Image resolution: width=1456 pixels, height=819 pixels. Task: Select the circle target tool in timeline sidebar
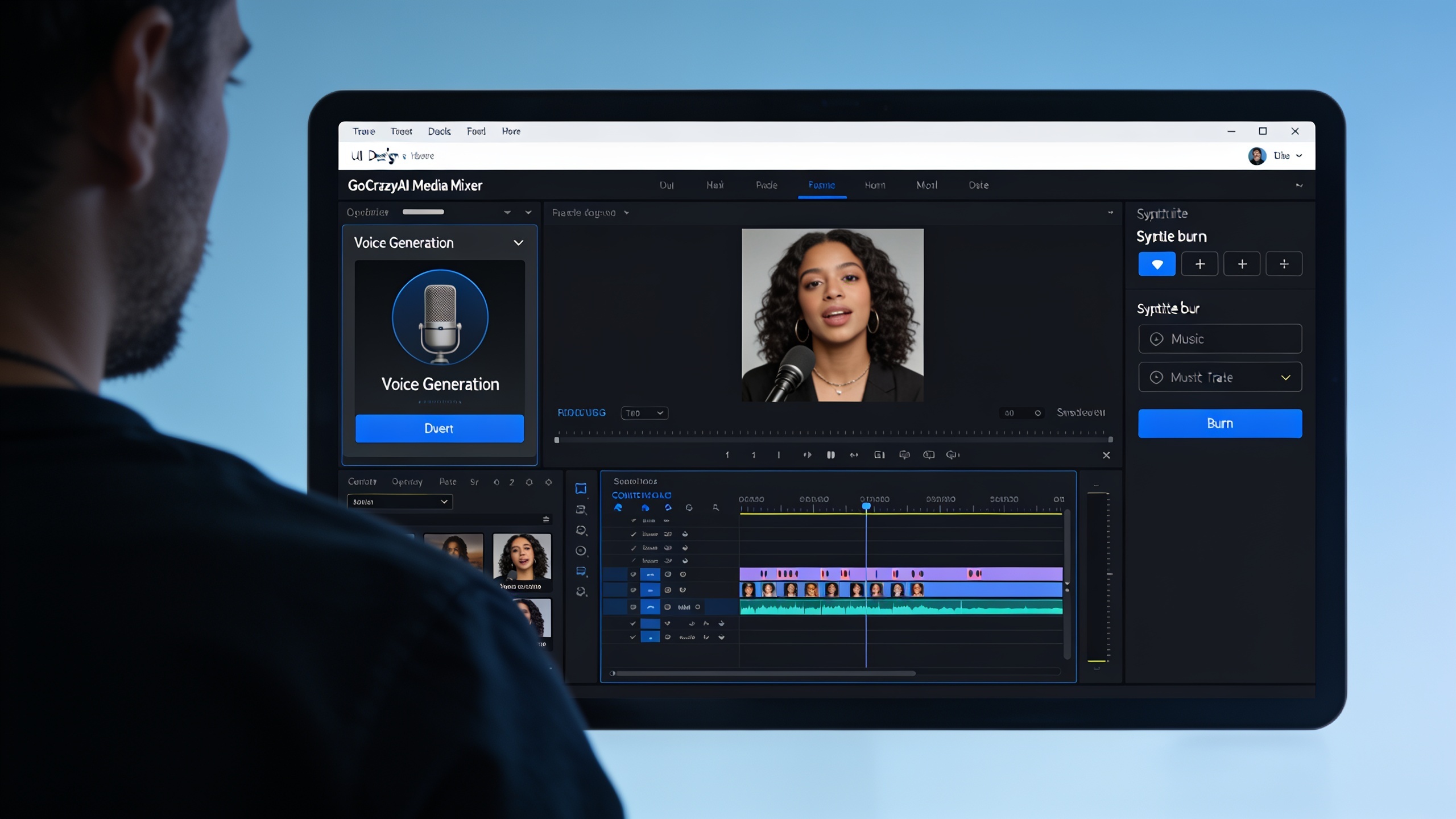(581, 551)
